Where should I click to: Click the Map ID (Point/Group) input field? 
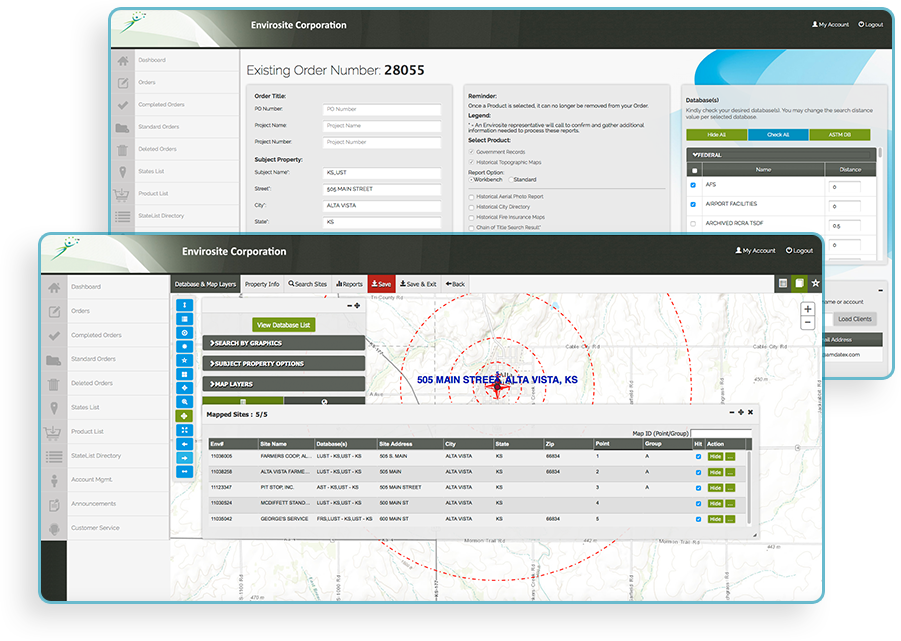click(x=719, y=434)
